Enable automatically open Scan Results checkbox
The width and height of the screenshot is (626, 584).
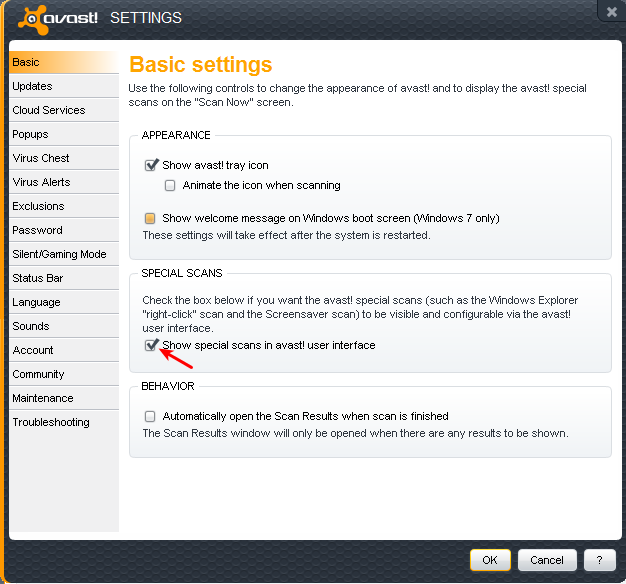click(x=150, y=416)
